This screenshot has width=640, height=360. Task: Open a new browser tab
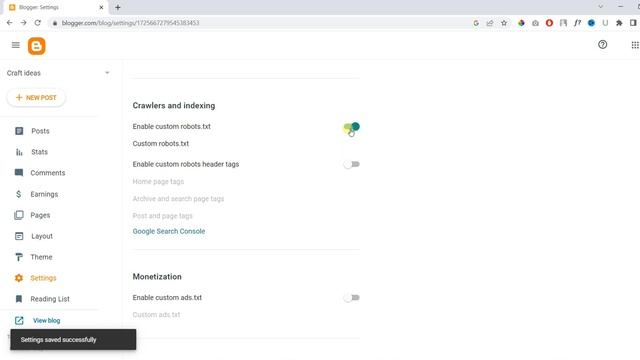pos(118,7)
